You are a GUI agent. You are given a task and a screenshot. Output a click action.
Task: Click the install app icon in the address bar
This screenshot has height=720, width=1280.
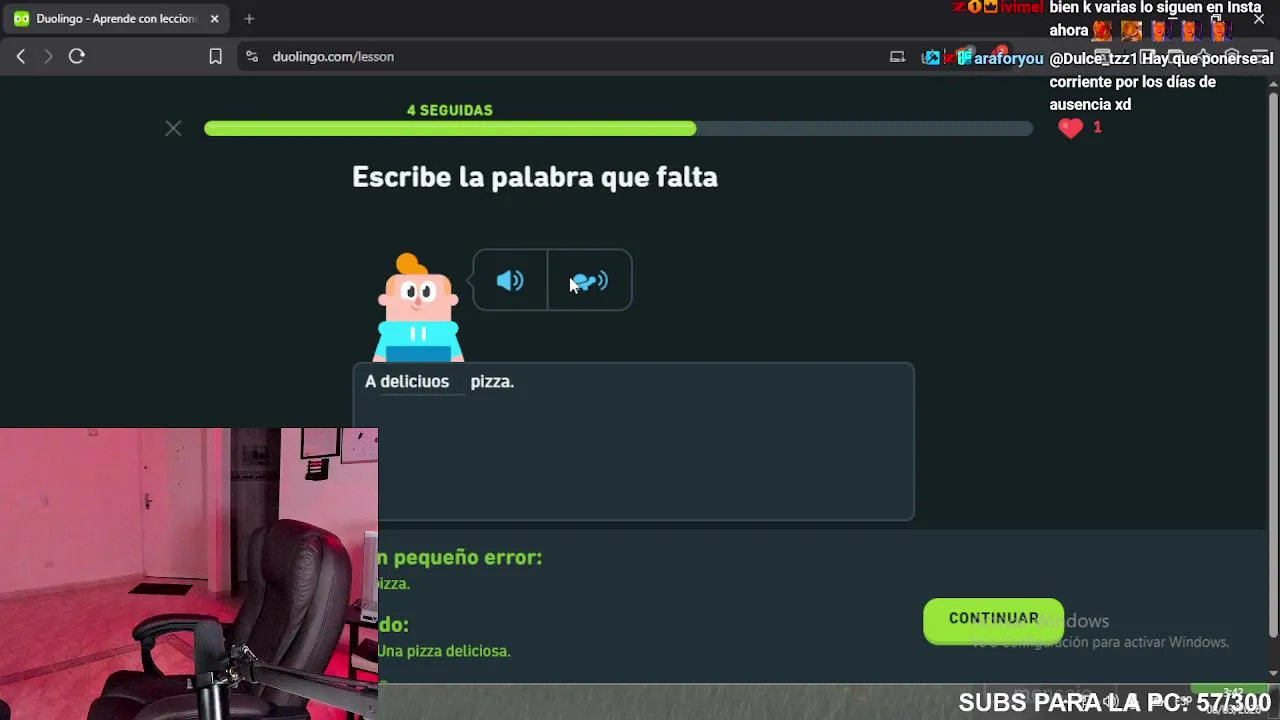click(x=897, y=57)
